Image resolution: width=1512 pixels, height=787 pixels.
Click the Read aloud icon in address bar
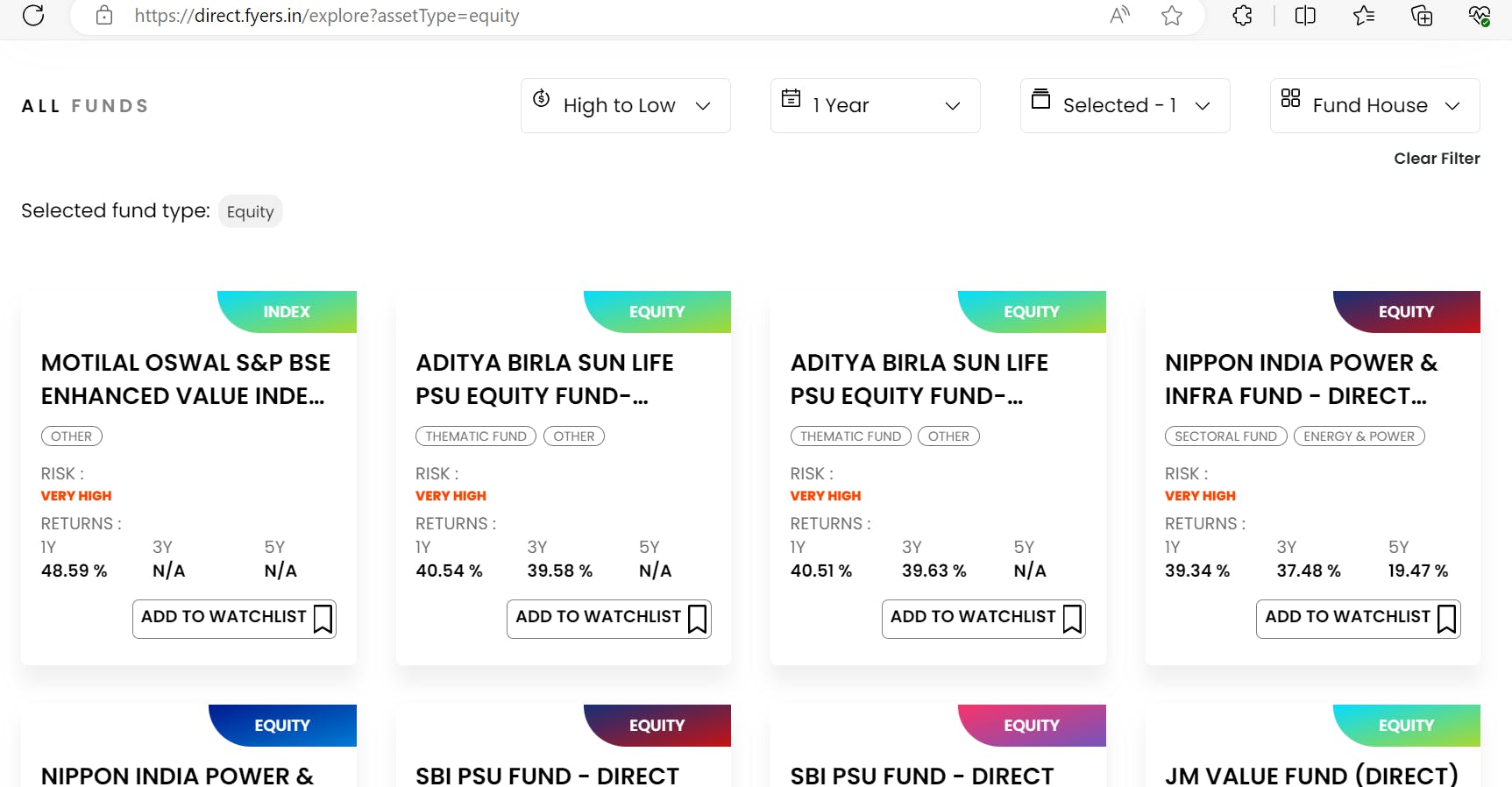coord(1119,16)
